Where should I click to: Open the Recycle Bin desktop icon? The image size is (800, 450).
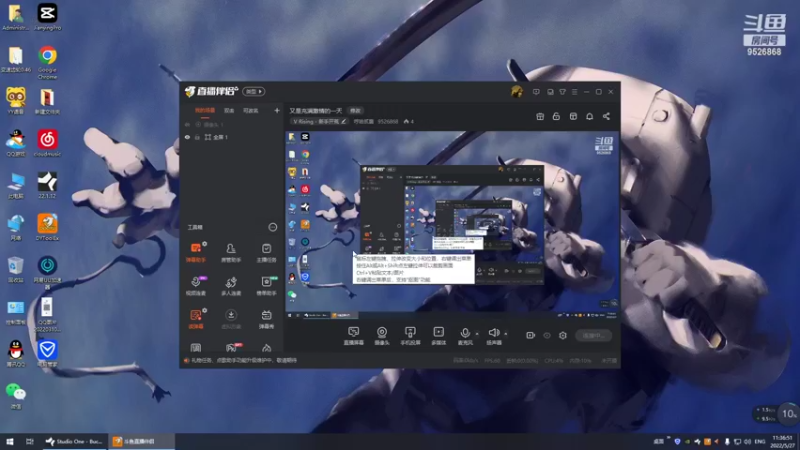tap(15, 269)
